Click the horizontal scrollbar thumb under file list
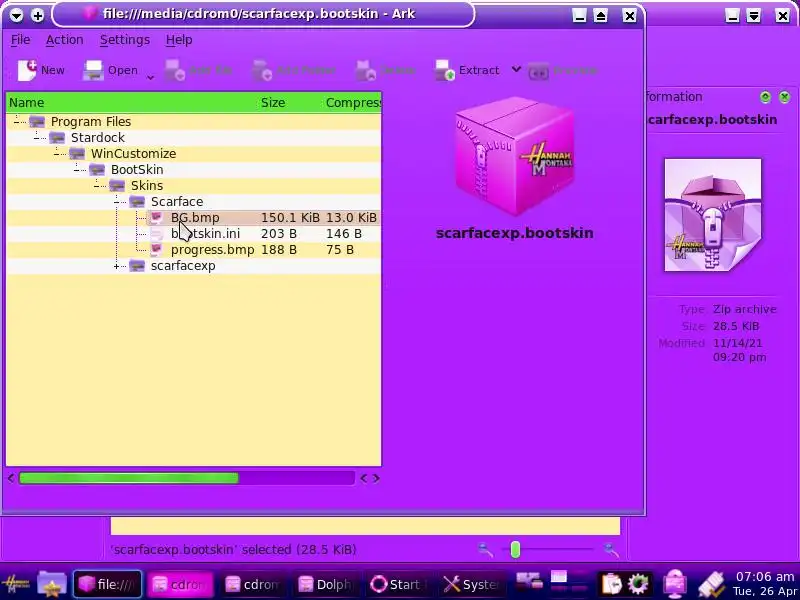The width and height of the screenshot is (800, 600). click(129, 479)
